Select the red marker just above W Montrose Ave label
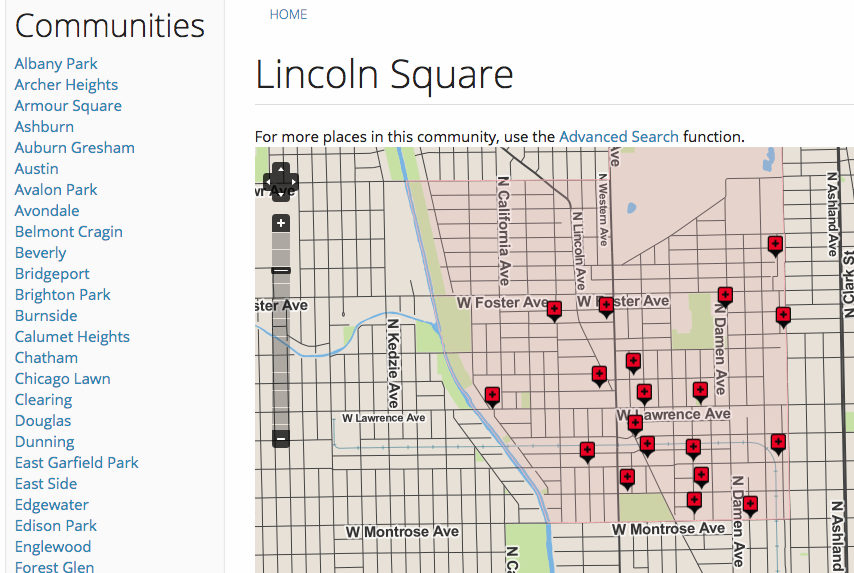Image resolution: width=854 pixels, height=573 pixels. (x=694, y=502)
